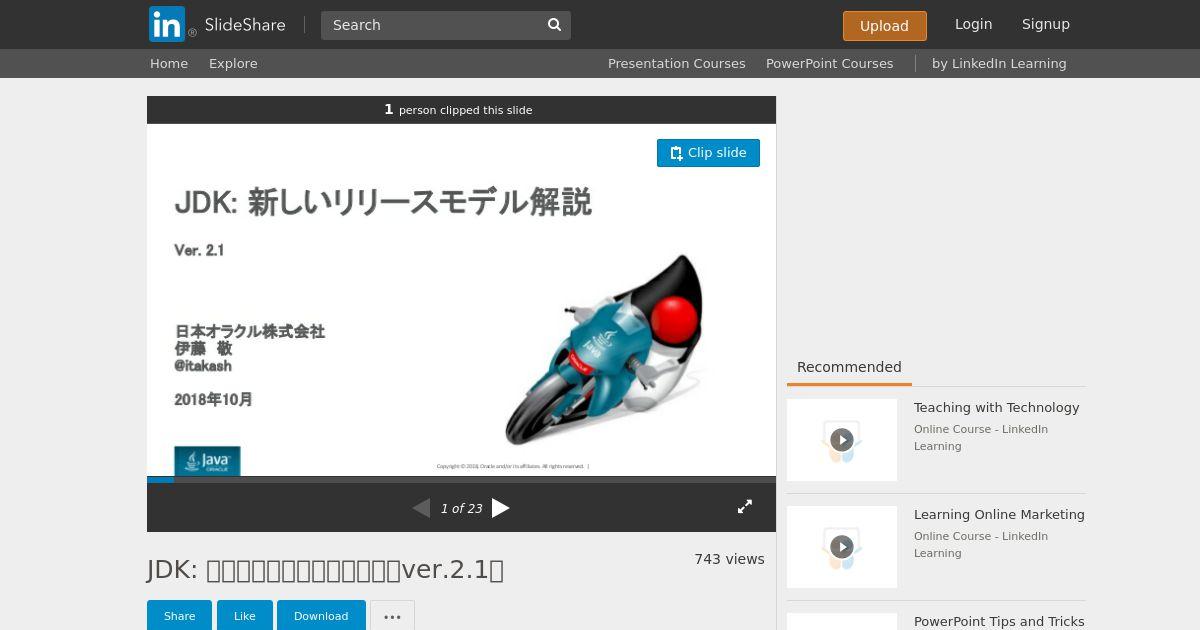Click the Download button
The height and width of the screenshot is (630, 1200).
point(321,616)
